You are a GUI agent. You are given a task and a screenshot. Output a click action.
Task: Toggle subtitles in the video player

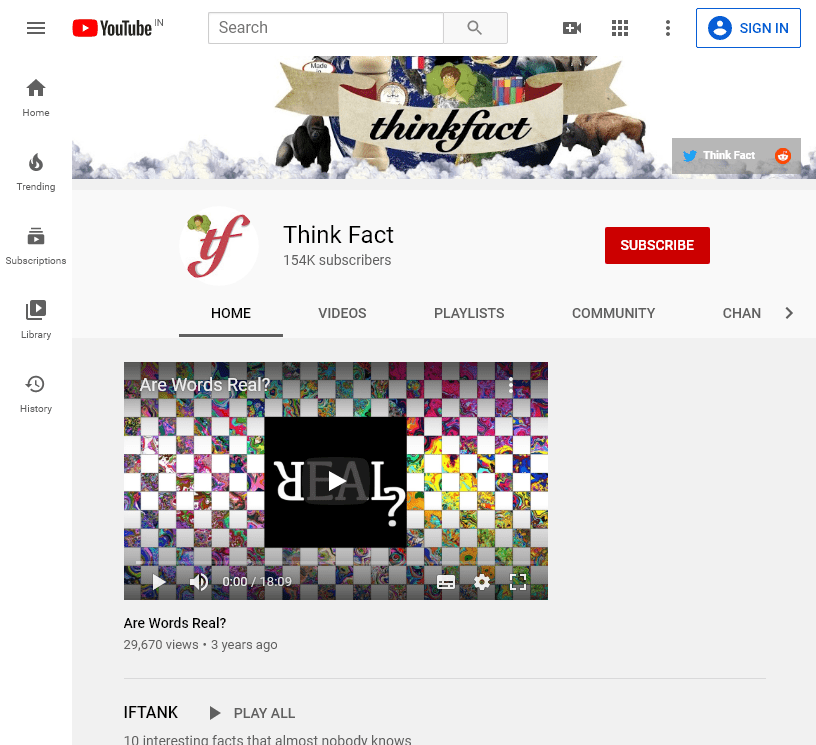click(445, 582)
